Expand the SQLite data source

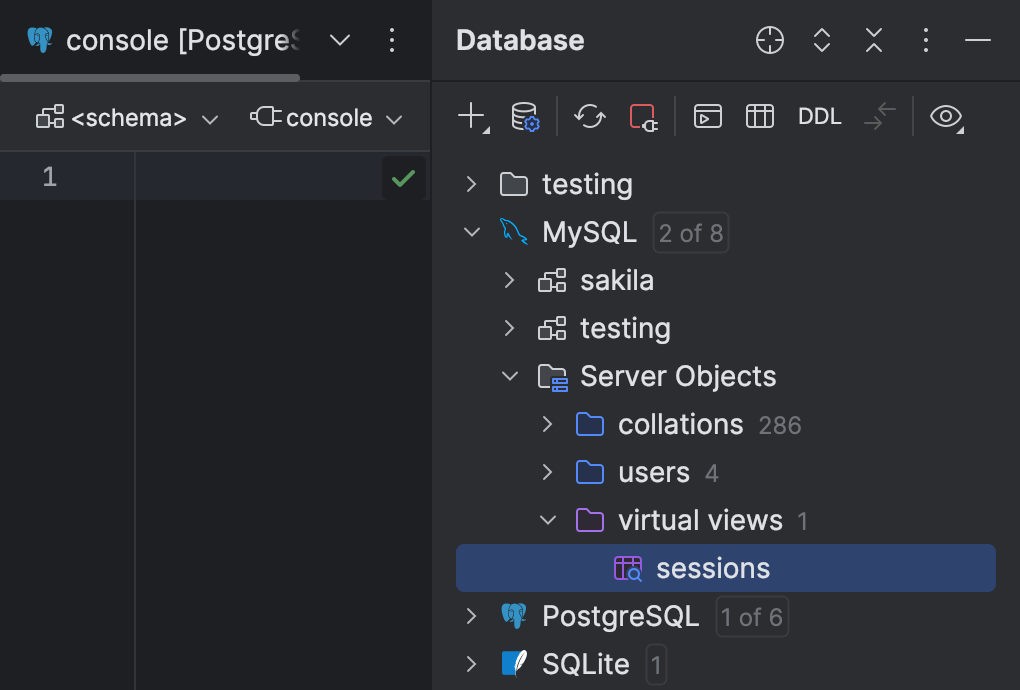(x=470, y=663)
